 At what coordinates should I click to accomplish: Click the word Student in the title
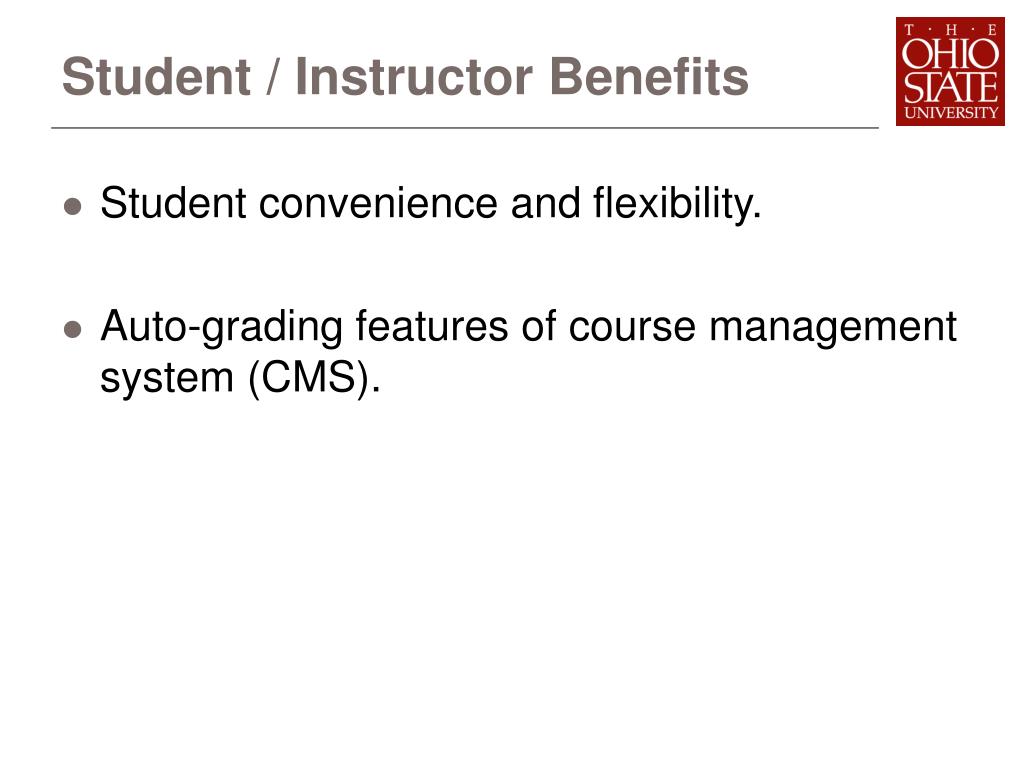pyautogui.click(x=157, y=77)
